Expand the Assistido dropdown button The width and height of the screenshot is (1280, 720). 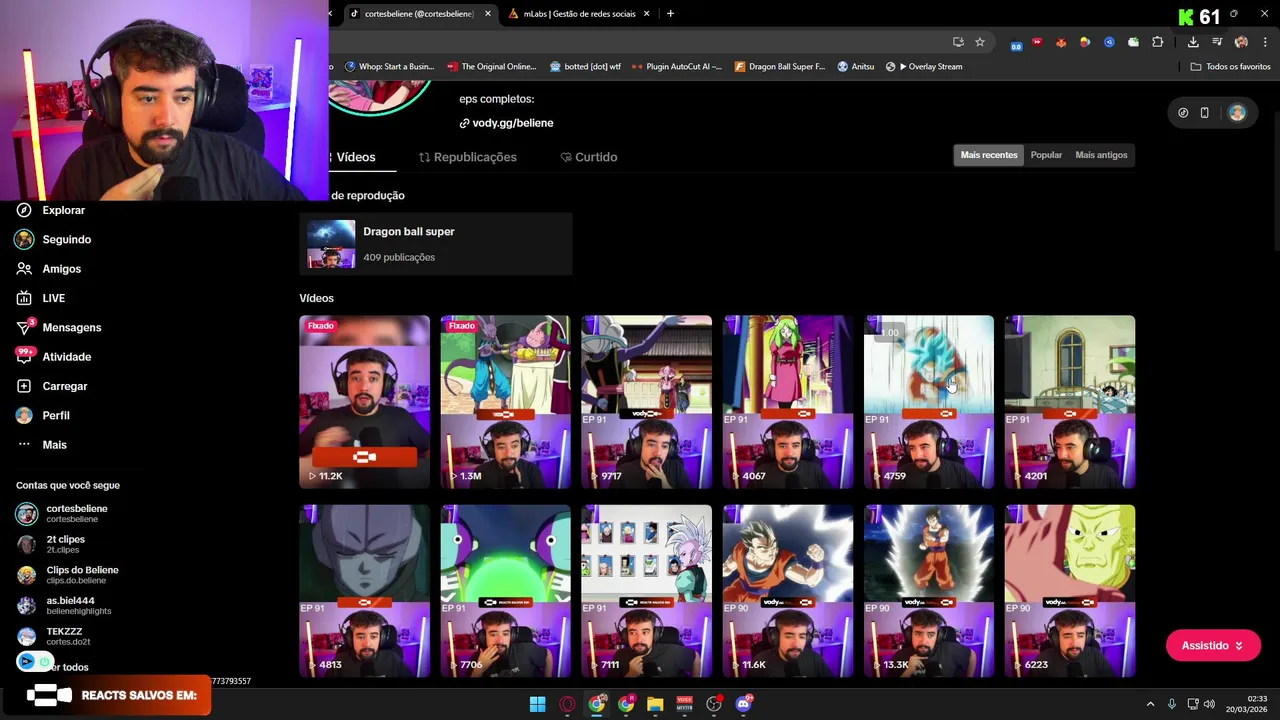pos(1212,646)
